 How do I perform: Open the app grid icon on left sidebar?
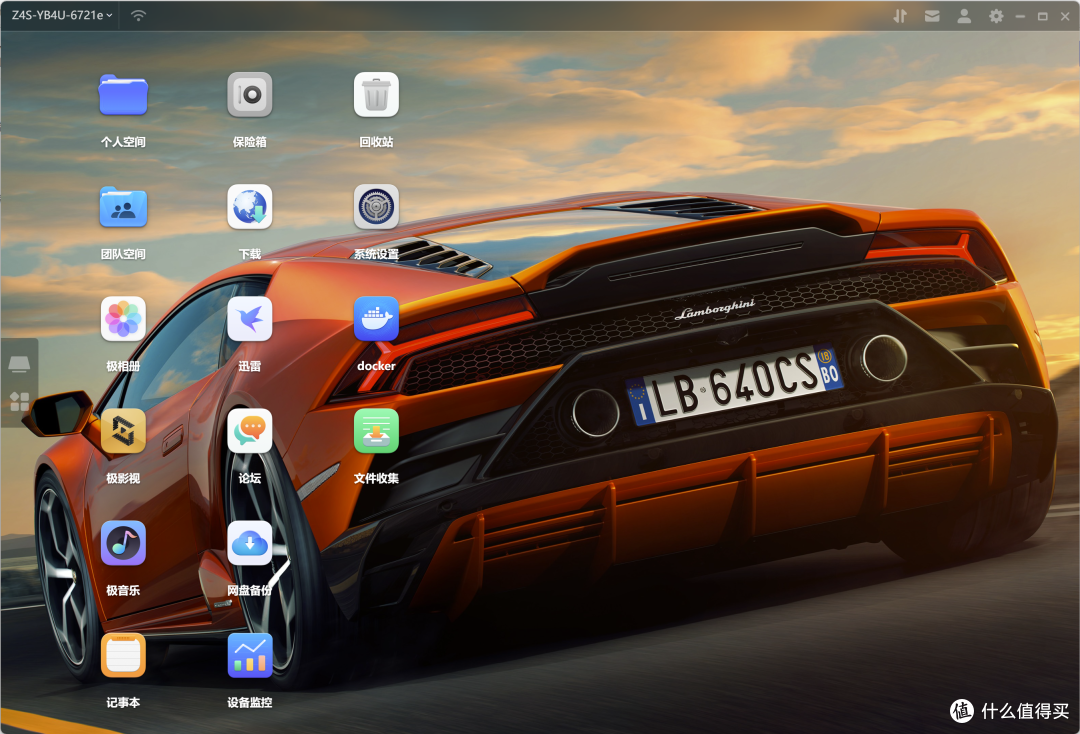[x=19, y=401]
